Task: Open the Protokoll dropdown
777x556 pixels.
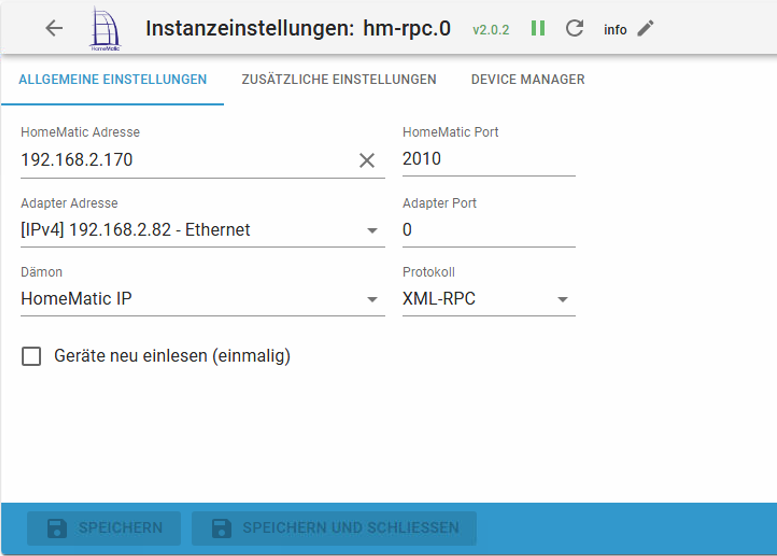Action: [x=489, y=299]
